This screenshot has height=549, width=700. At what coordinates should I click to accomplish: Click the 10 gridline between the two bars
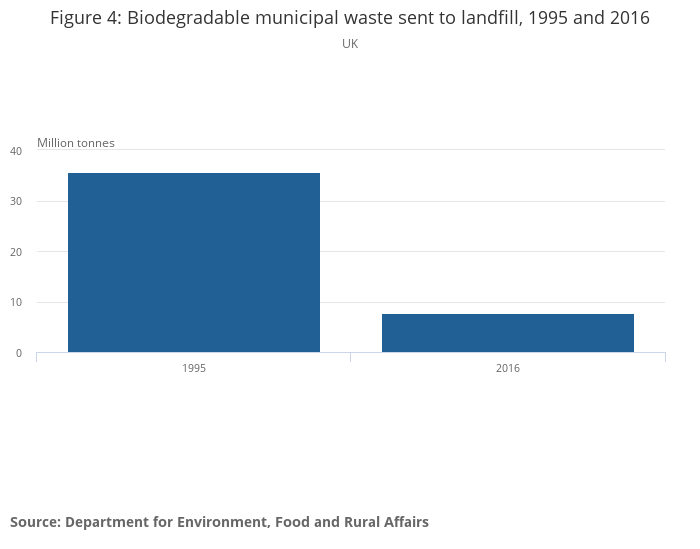pos(350,302)
